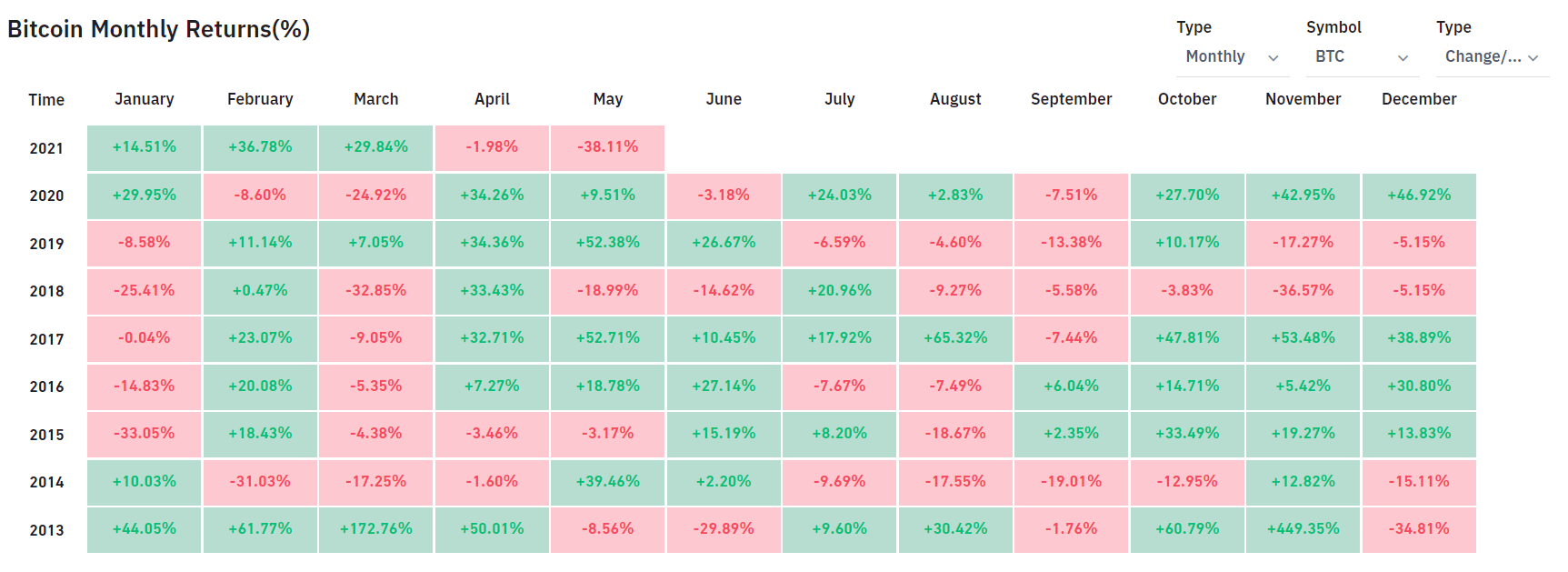Click the +172.76% March 2013 cell
This screenshot has height=572, width=1568.
375,529
